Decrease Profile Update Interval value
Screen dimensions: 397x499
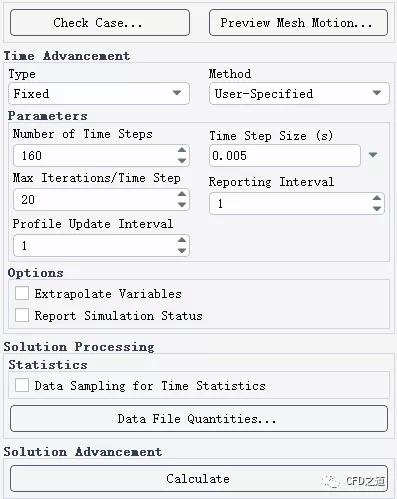tap(182, 250)
